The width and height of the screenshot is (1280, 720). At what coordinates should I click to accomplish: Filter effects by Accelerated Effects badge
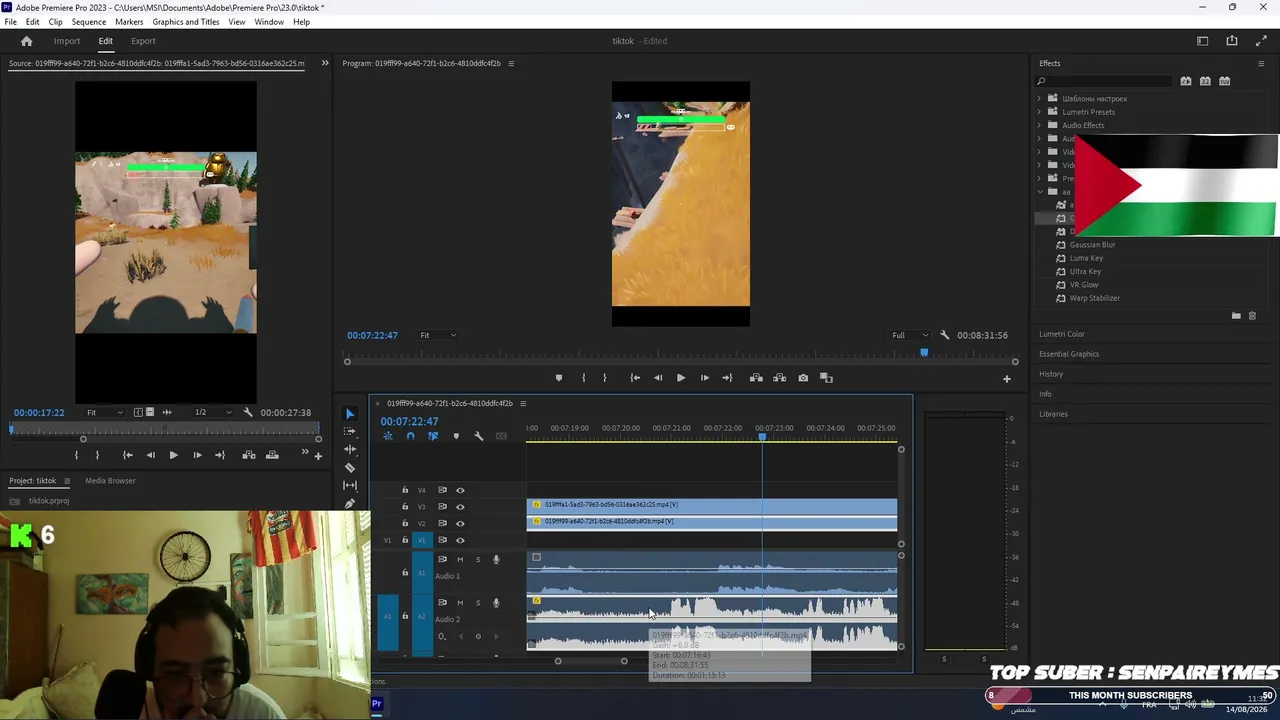[x=1186, y=81]
